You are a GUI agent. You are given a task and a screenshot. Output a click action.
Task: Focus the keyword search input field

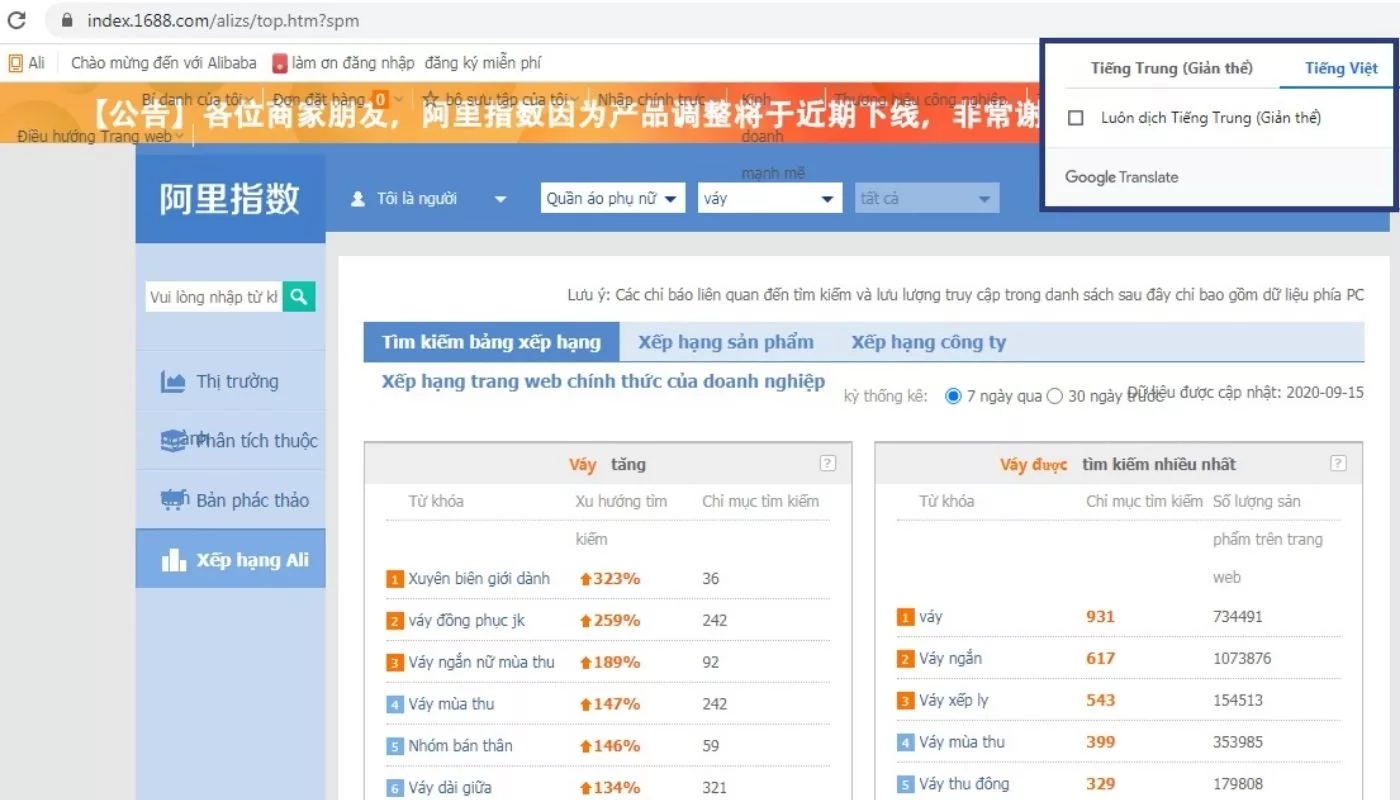(214, 296)
